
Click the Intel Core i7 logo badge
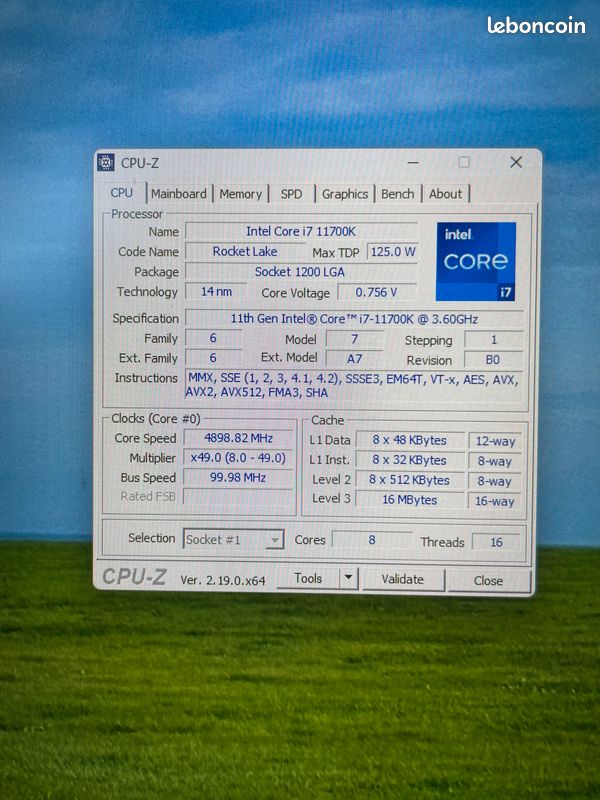click(476, 261)
